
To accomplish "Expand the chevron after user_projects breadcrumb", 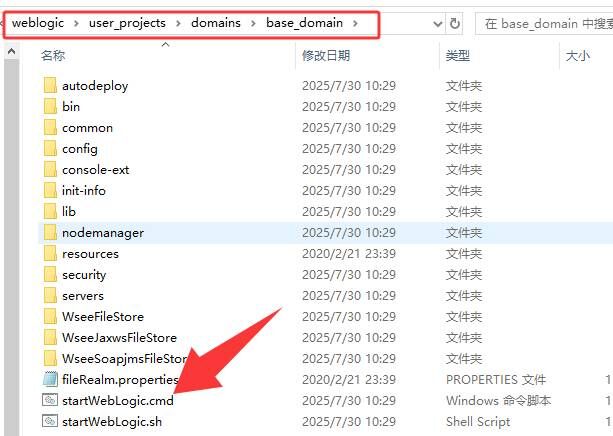I will coord(178,23).
